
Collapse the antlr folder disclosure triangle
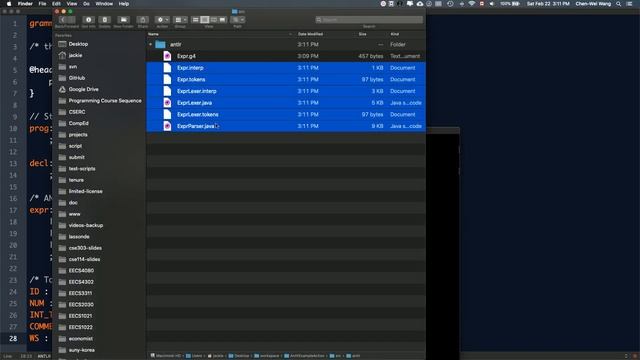point(151,44)
